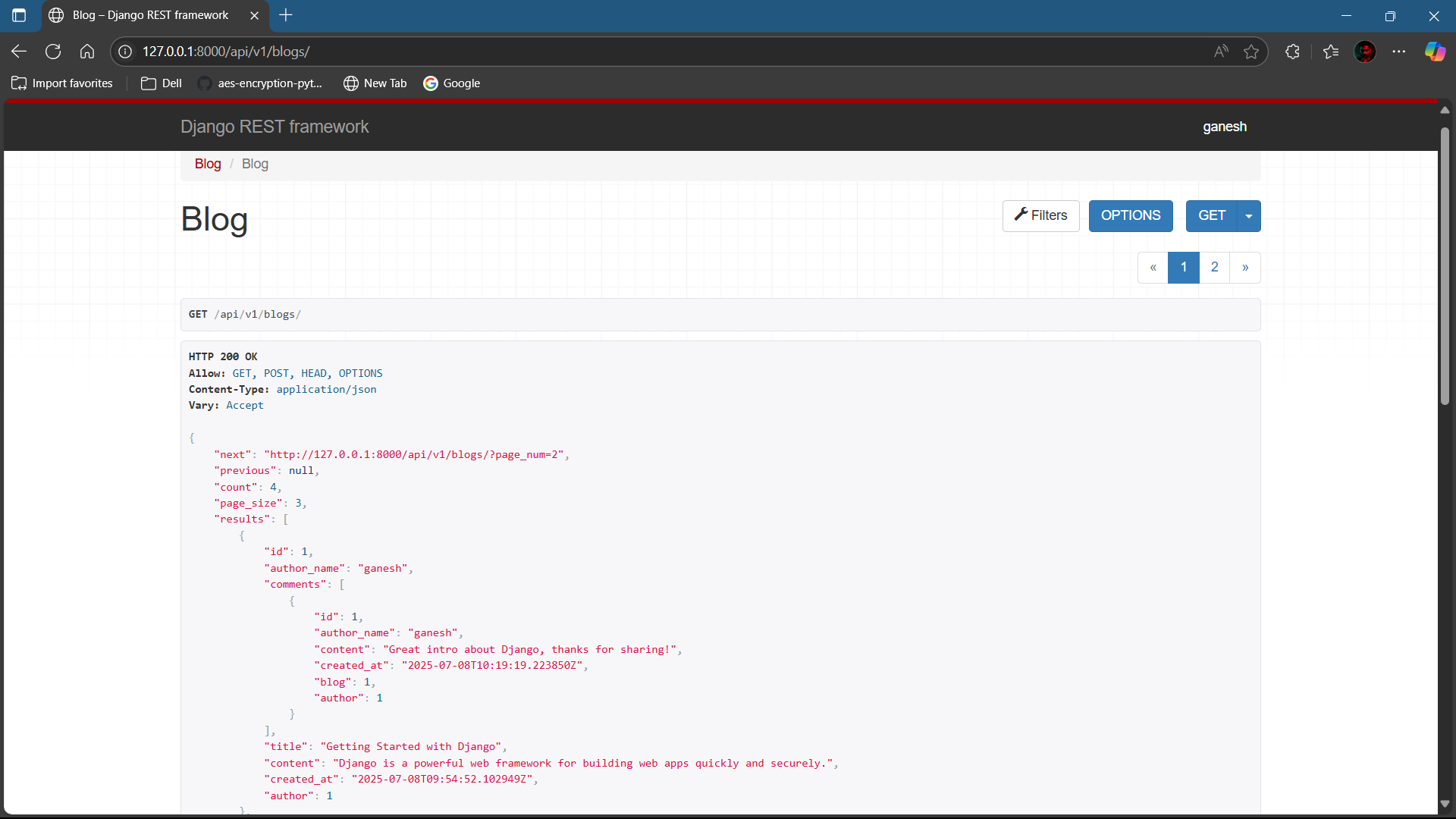Open the New Tab bookmark

coord(375,83)
